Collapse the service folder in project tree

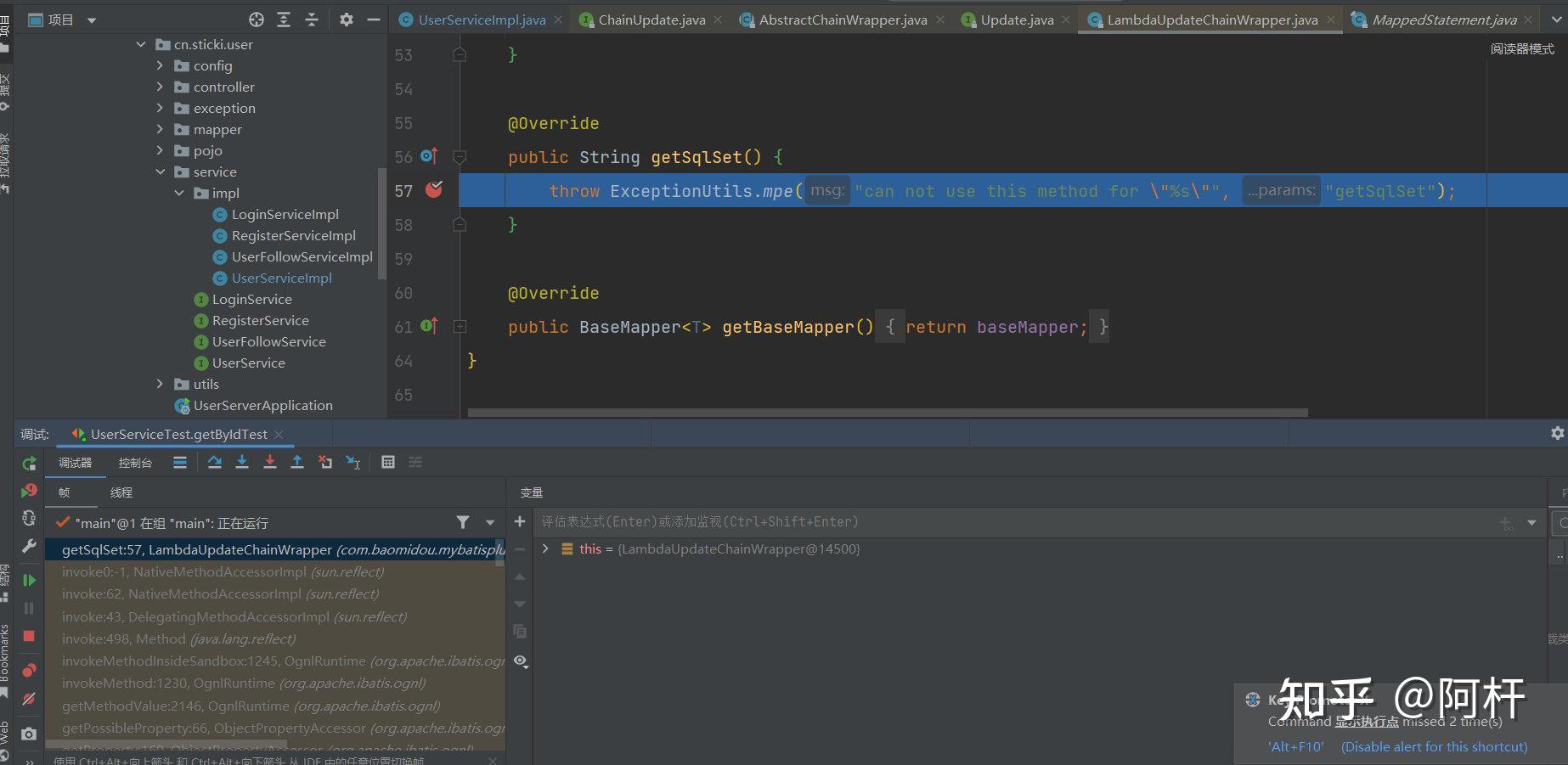click(160, 172)
